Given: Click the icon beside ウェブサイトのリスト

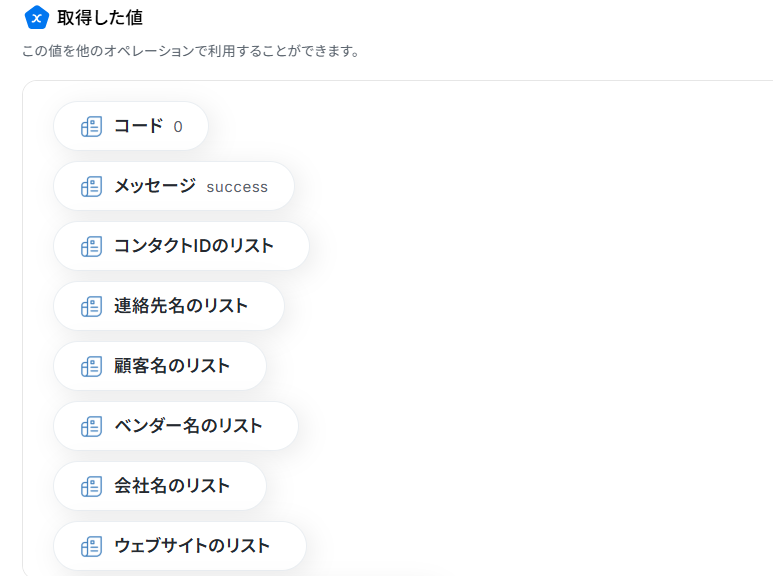Looking at the screenshot, I should coord(91,547).
